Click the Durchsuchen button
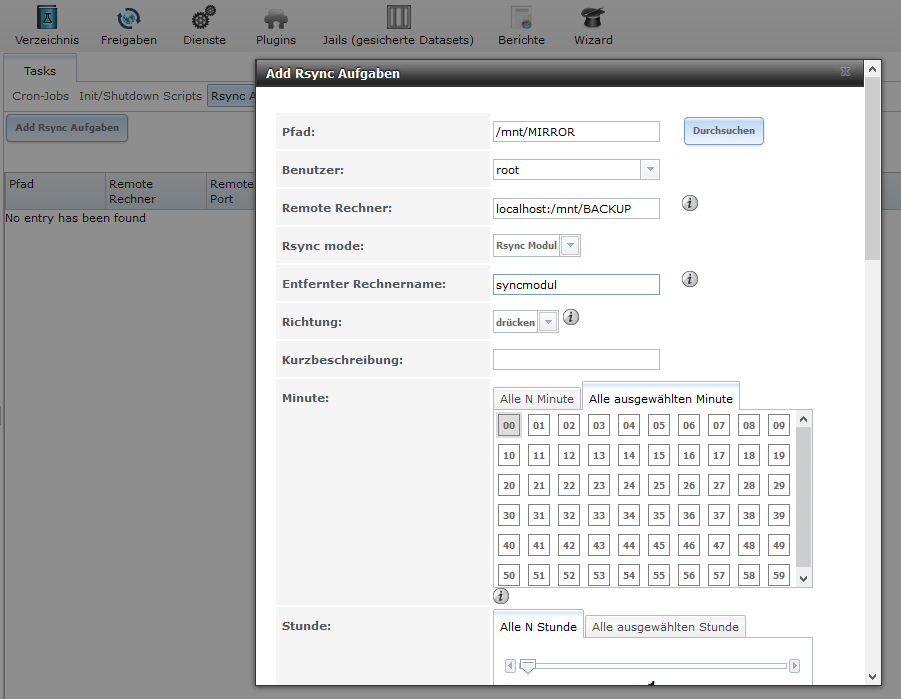 pos(723,132)
